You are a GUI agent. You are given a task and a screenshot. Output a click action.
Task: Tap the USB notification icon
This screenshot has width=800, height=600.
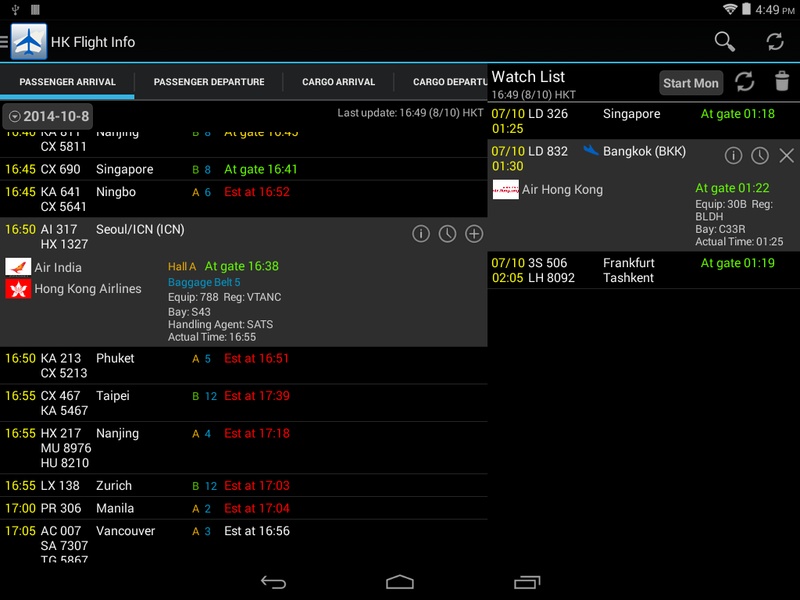pyautogui.click(x=15, y=9)
